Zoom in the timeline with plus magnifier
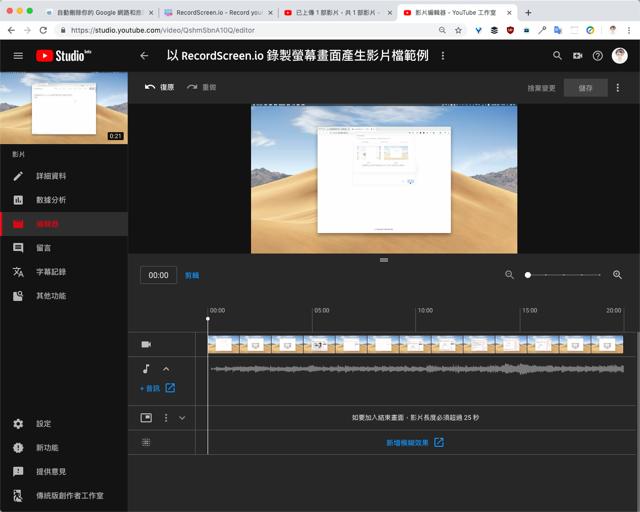 click(x=617, y=275)
